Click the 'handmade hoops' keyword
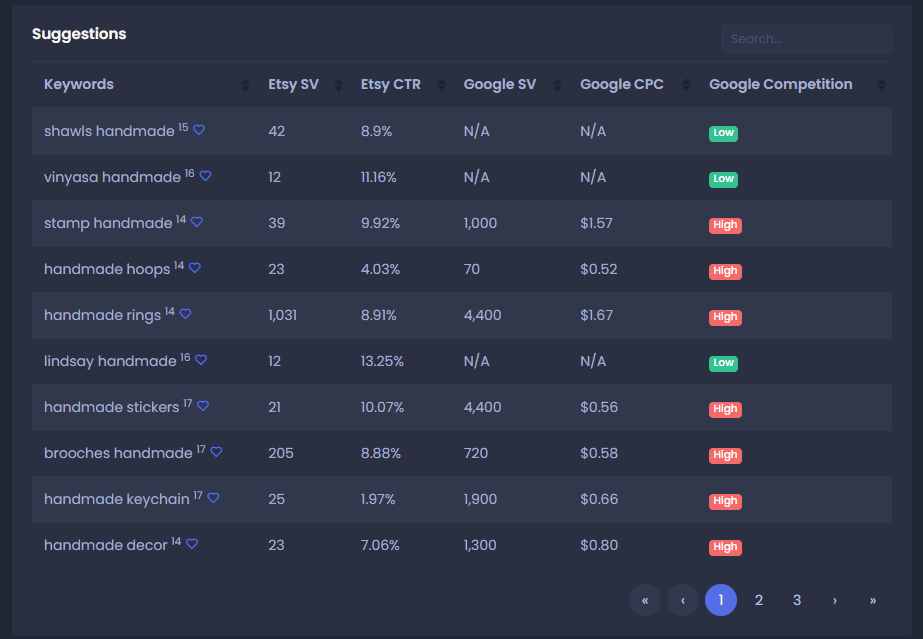 107,269
